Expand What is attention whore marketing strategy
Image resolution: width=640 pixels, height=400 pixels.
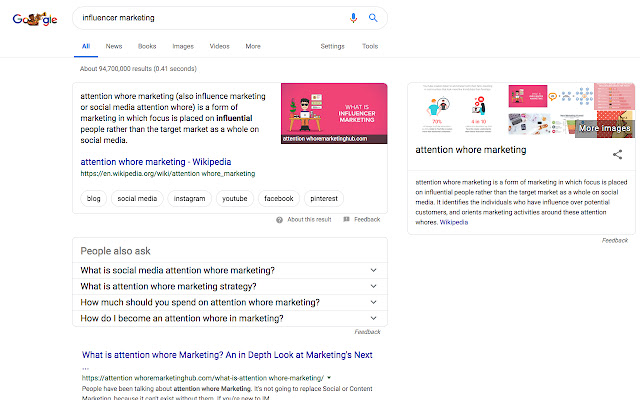pyautogui.click(x=230, y=286)
